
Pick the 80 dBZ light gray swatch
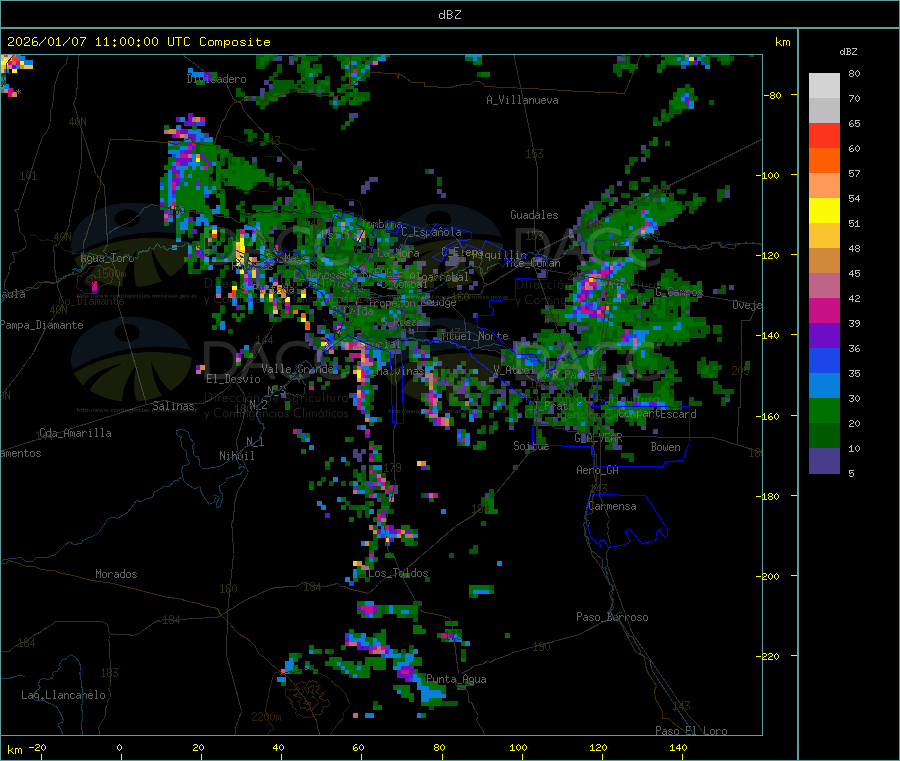[824, 86]
